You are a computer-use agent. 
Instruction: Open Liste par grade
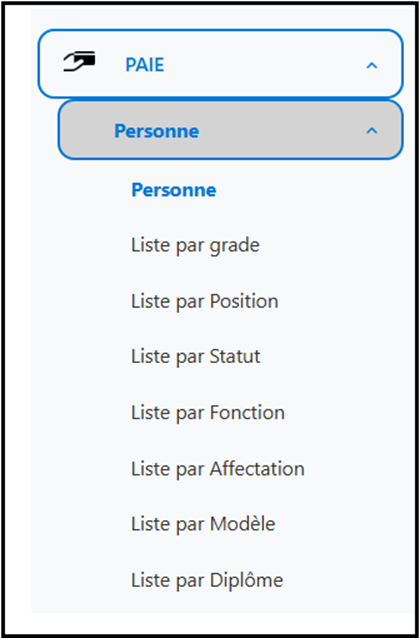[x=195, y=246]
